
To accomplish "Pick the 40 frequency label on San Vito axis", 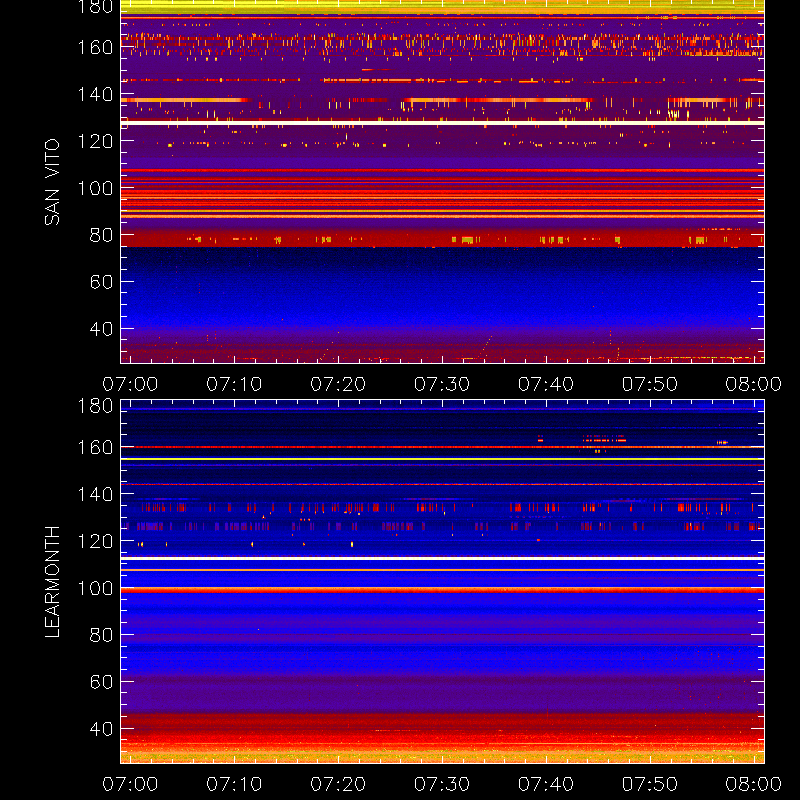I will 101,329.
